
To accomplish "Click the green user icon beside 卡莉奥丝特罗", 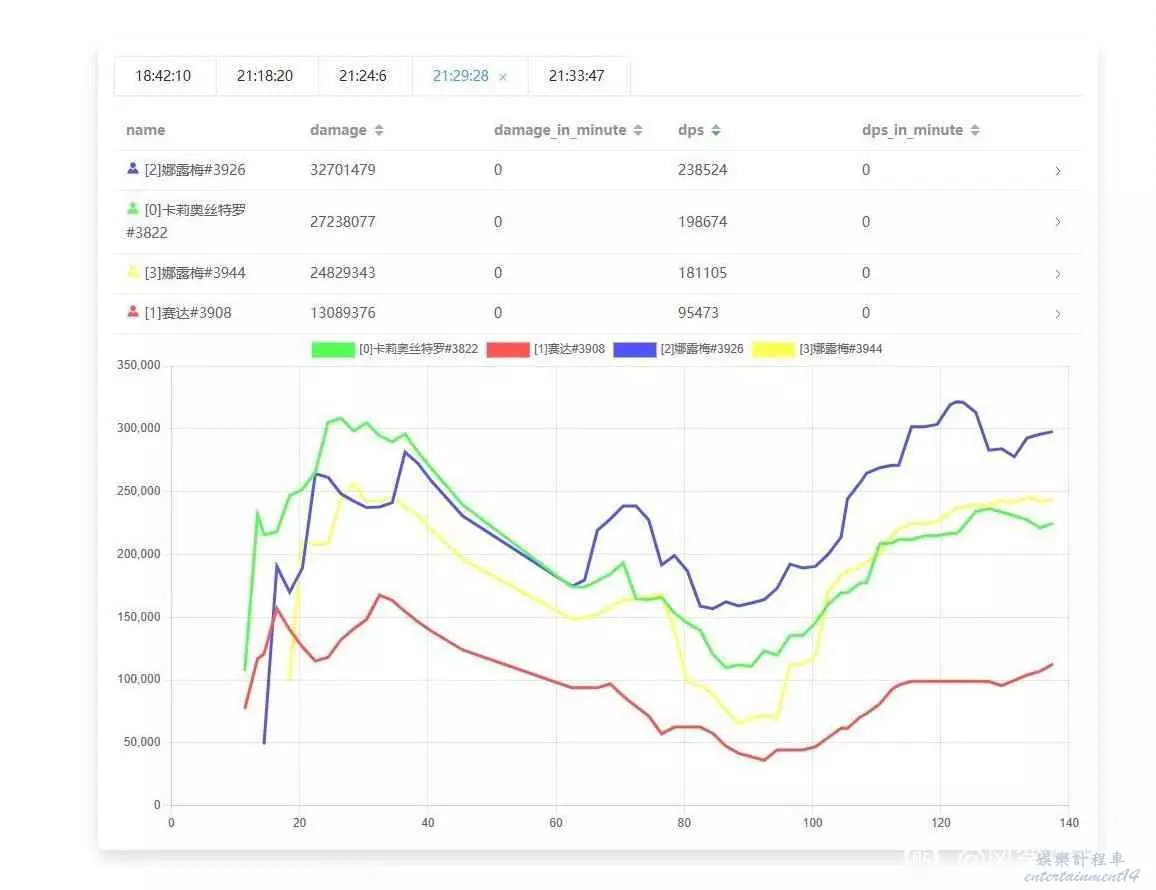I will coord(133,209).
